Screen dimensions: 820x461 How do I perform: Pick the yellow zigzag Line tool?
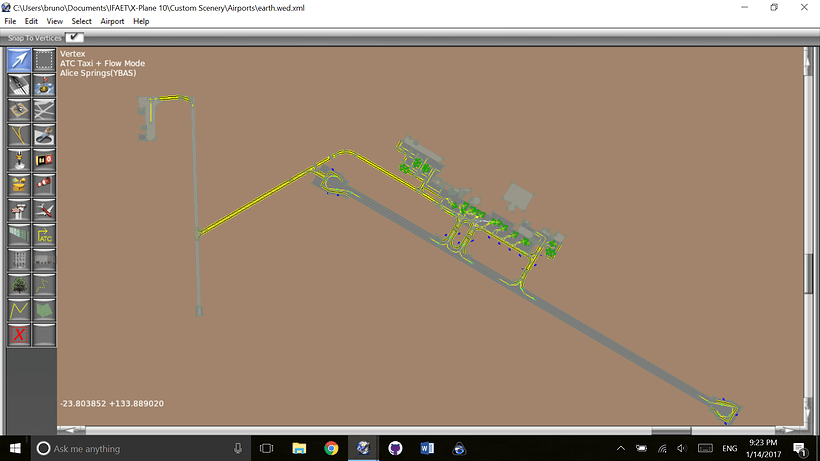point(19,310)
